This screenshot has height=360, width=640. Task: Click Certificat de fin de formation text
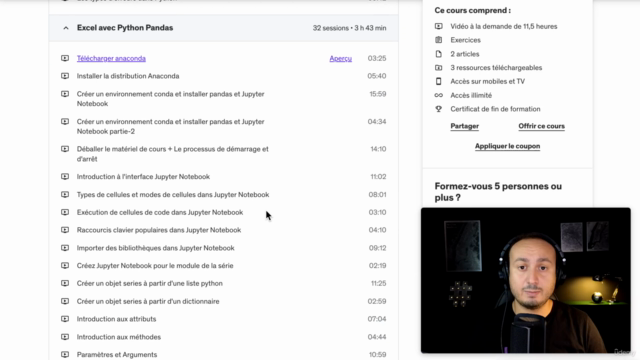tap(495, 109)
